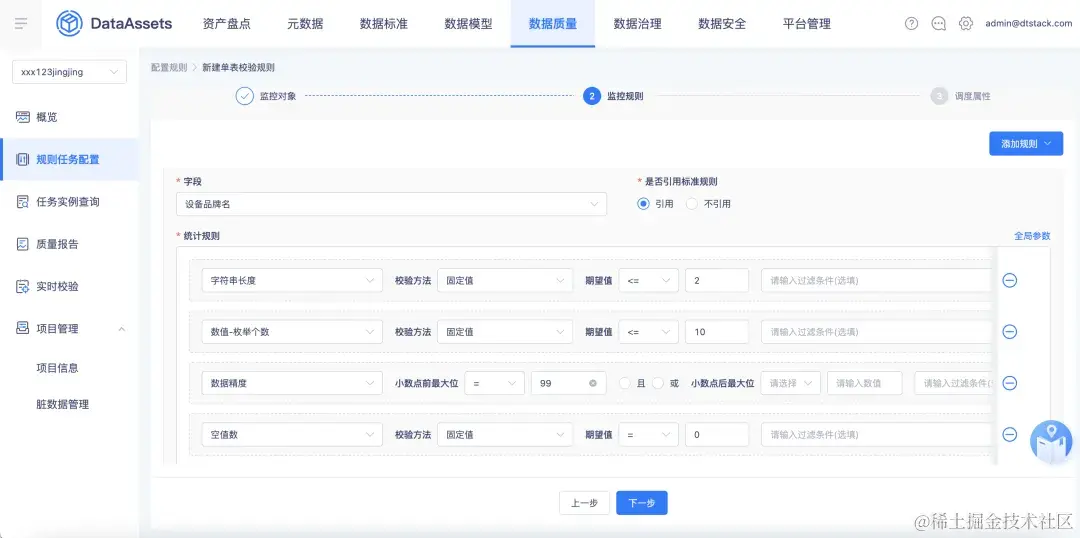Click the 请输入数值 input field

point(865,383)
